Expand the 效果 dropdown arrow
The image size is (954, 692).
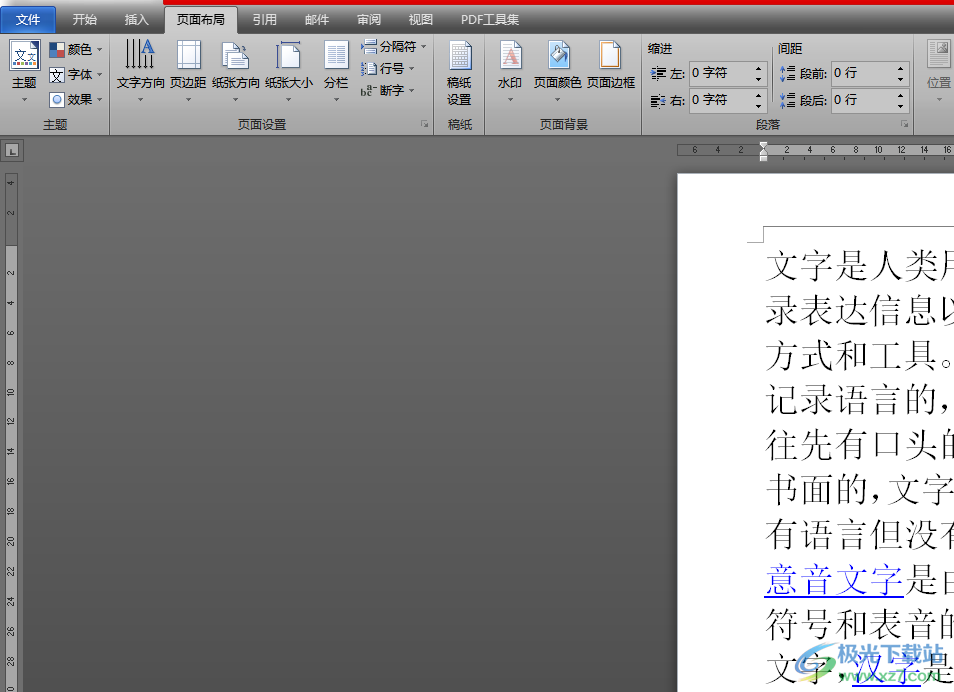pyautogui.click(x=99, y=99)
